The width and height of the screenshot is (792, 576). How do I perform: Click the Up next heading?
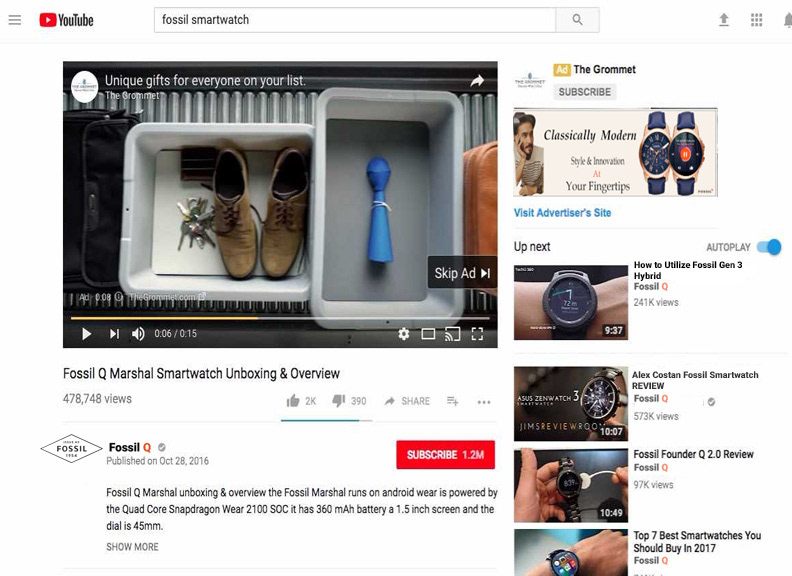coord(532,247)
